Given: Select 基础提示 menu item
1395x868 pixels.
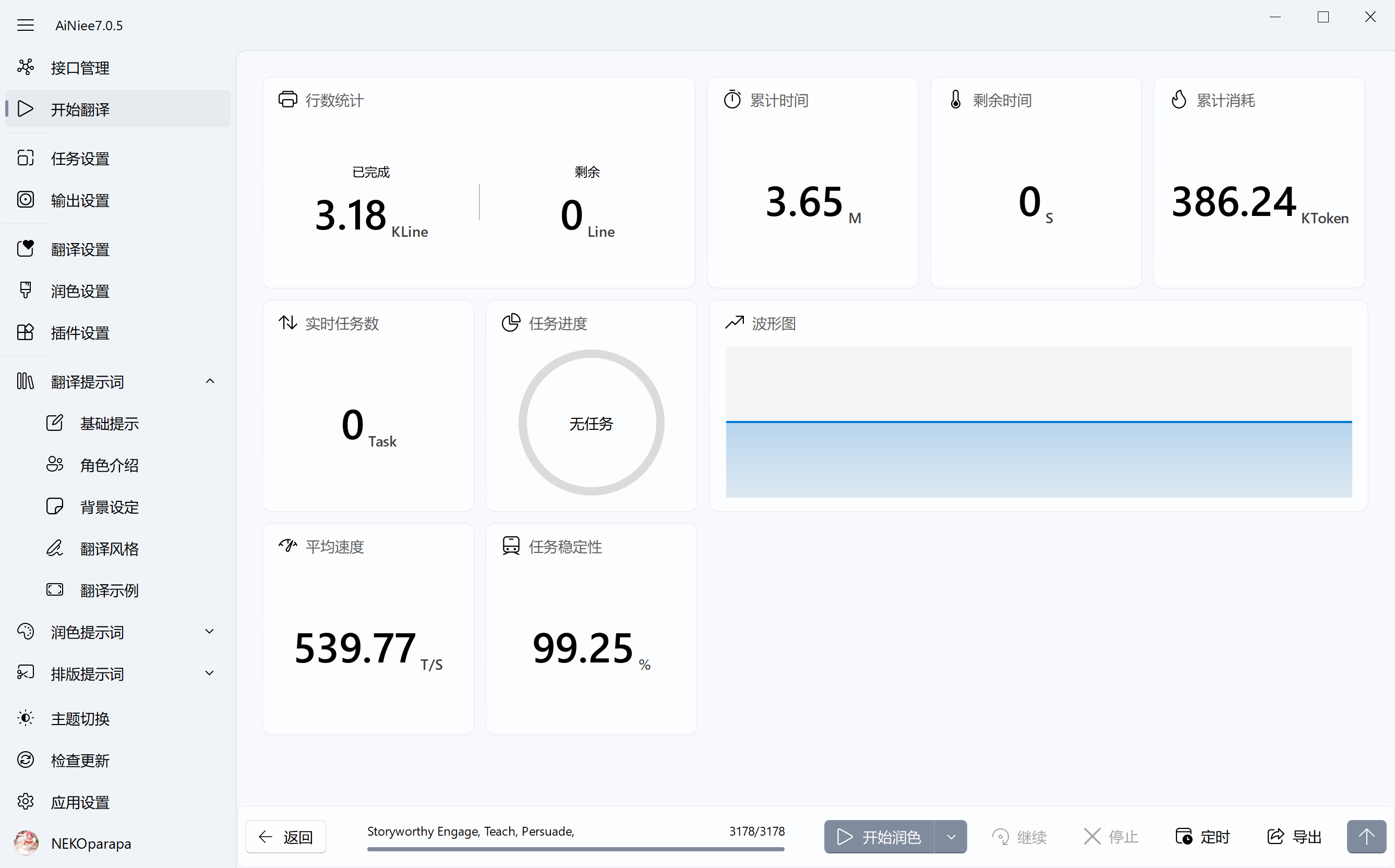Looking at the screenshot, I should coord(109,424).
